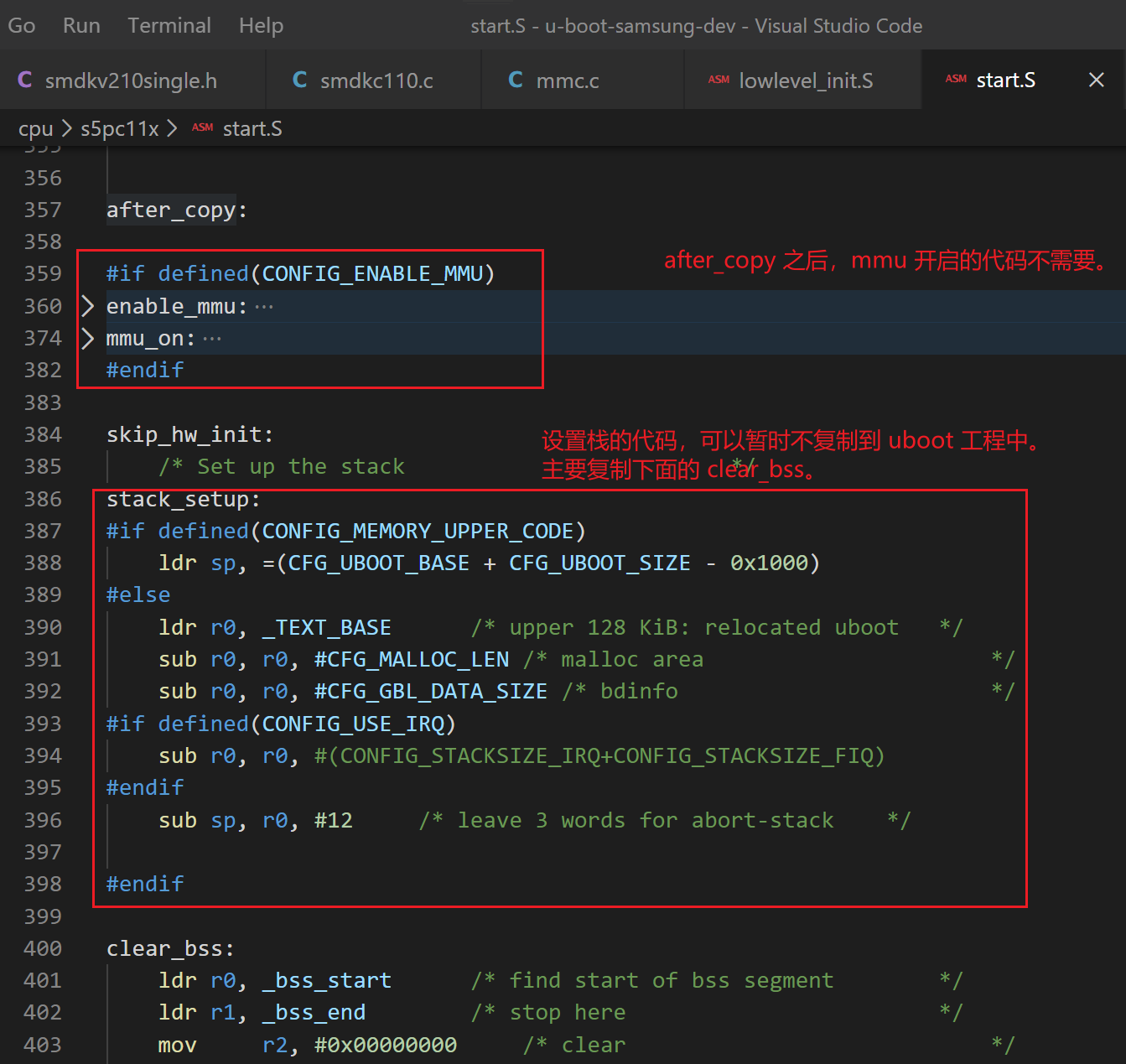The image size is (1126, 1064).
Task: Click line number 357
Action: 43,210
